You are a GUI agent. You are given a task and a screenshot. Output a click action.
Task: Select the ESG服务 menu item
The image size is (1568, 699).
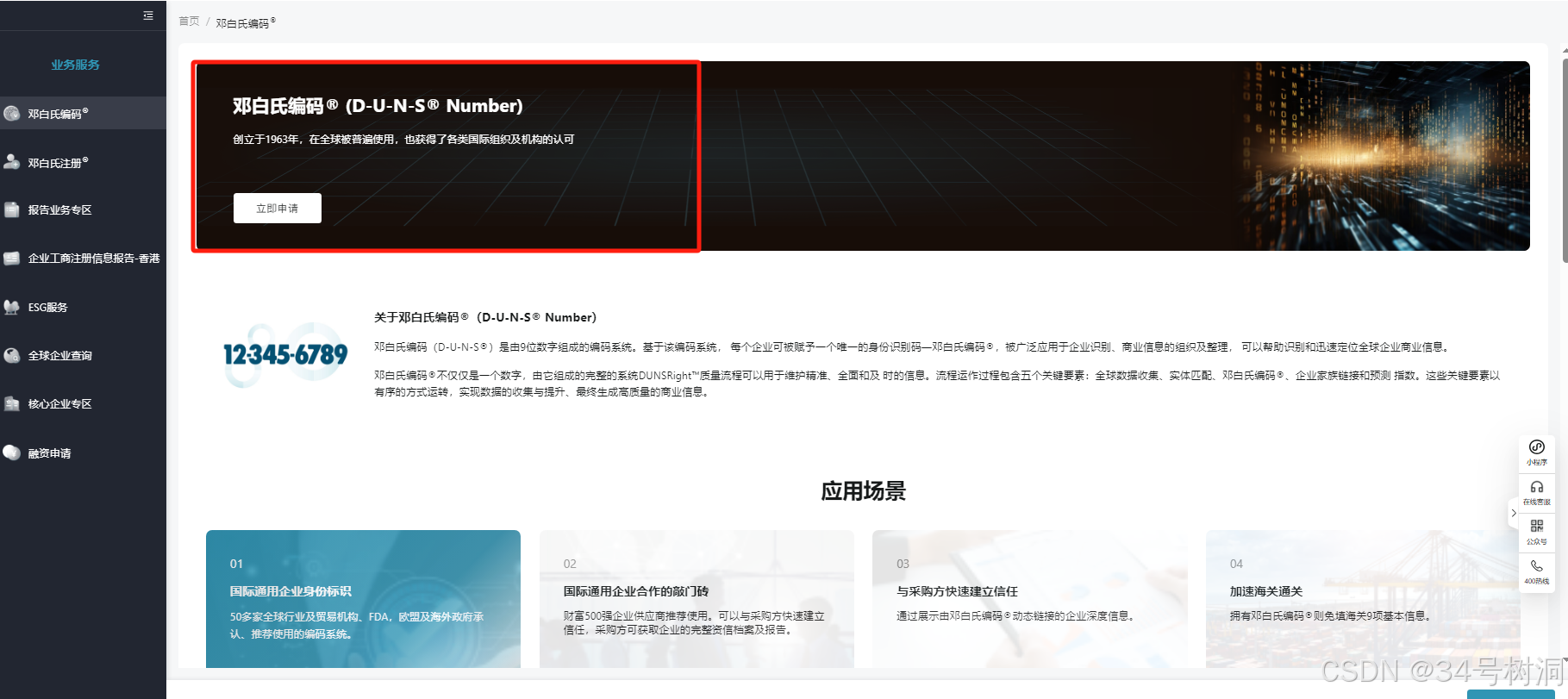tap(83, 307)
